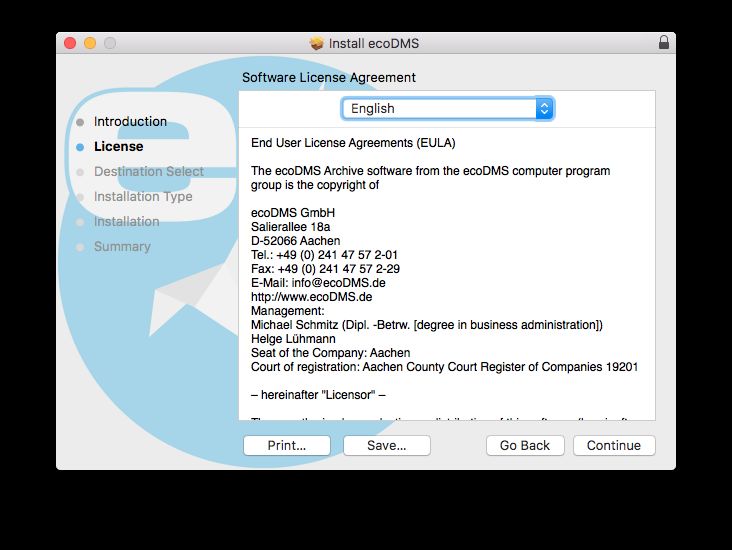Click Go Back button
Image resolution: width=732 pixels, height=550 pixels.
525,445
